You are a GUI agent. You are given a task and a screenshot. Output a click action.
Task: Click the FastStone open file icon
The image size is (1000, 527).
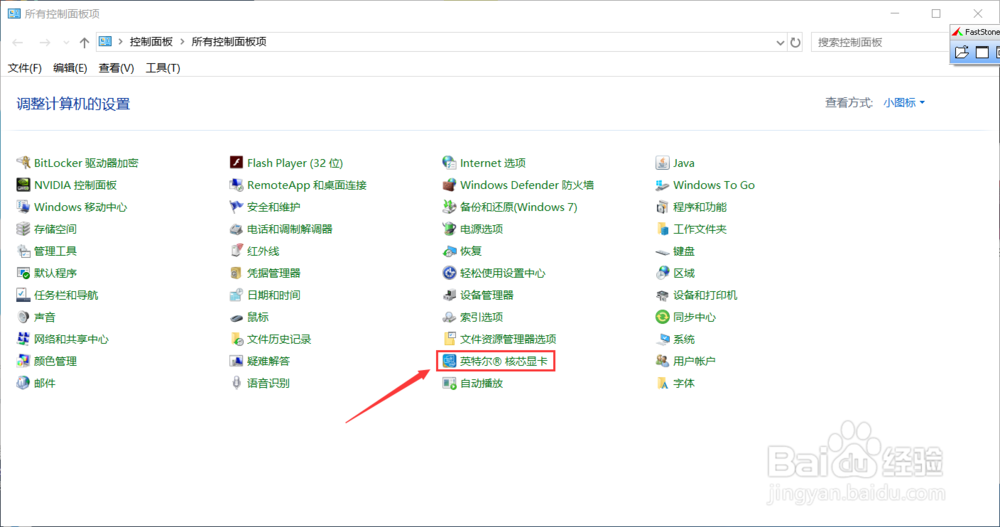point(961,52)
